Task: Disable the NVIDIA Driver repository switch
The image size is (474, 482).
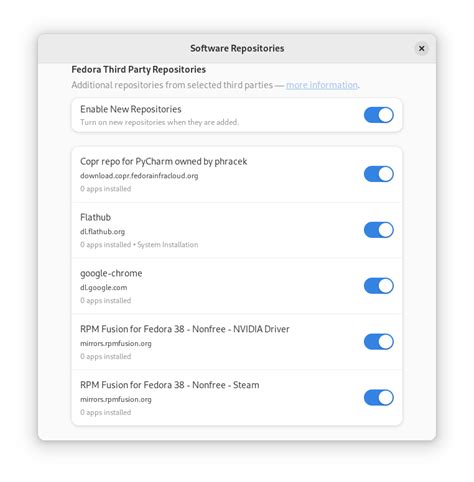Action: pos(379,342)
